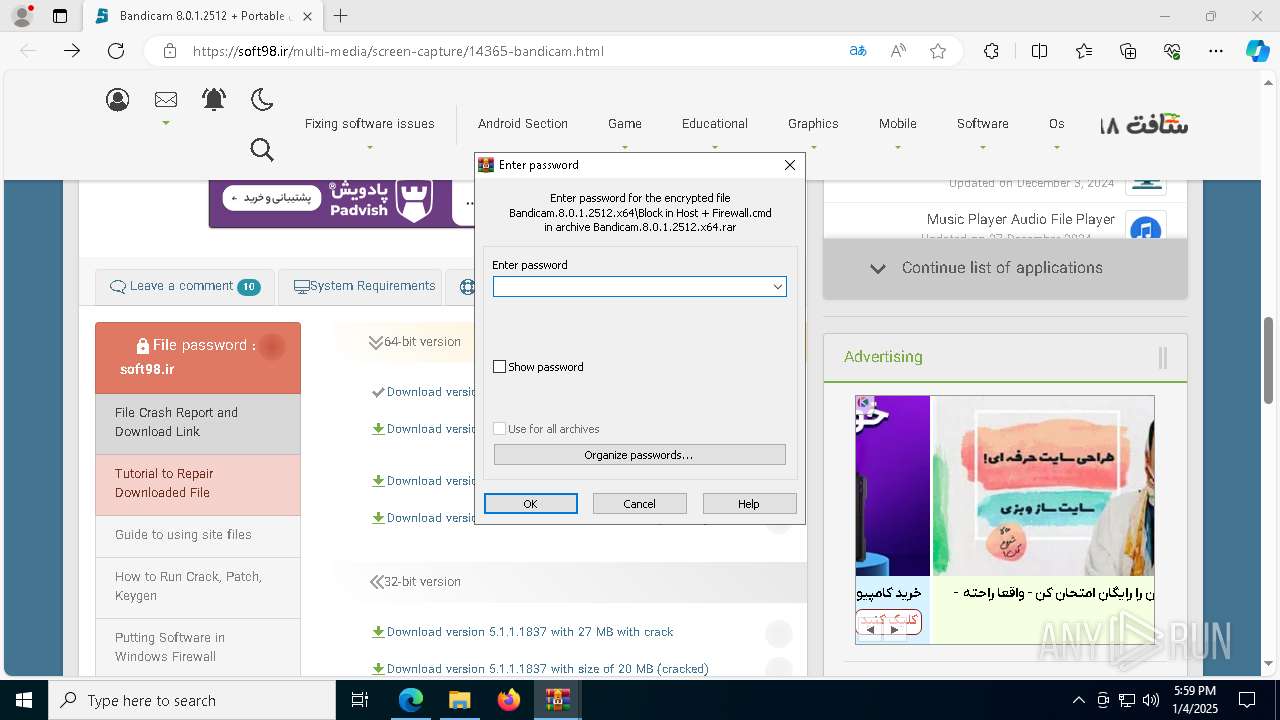Click the address bar URL
The width and height of the screenshot is (1280, 720).
coord(398,51)
